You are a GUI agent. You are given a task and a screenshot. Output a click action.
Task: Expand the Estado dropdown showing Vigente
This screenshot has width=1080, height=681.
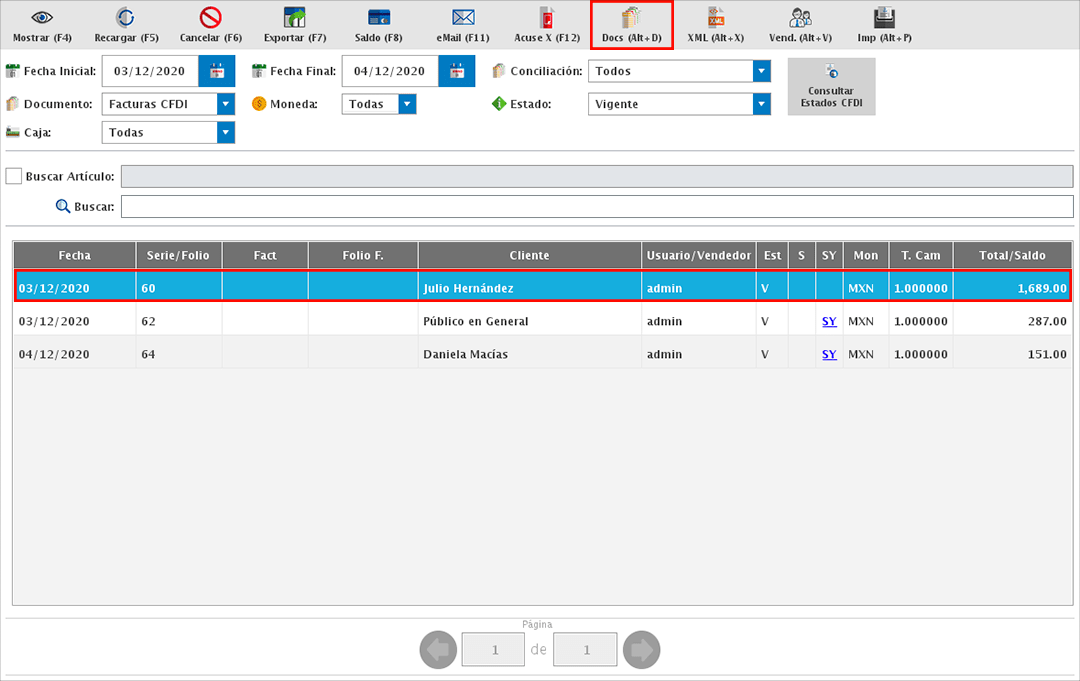(762, 104)
